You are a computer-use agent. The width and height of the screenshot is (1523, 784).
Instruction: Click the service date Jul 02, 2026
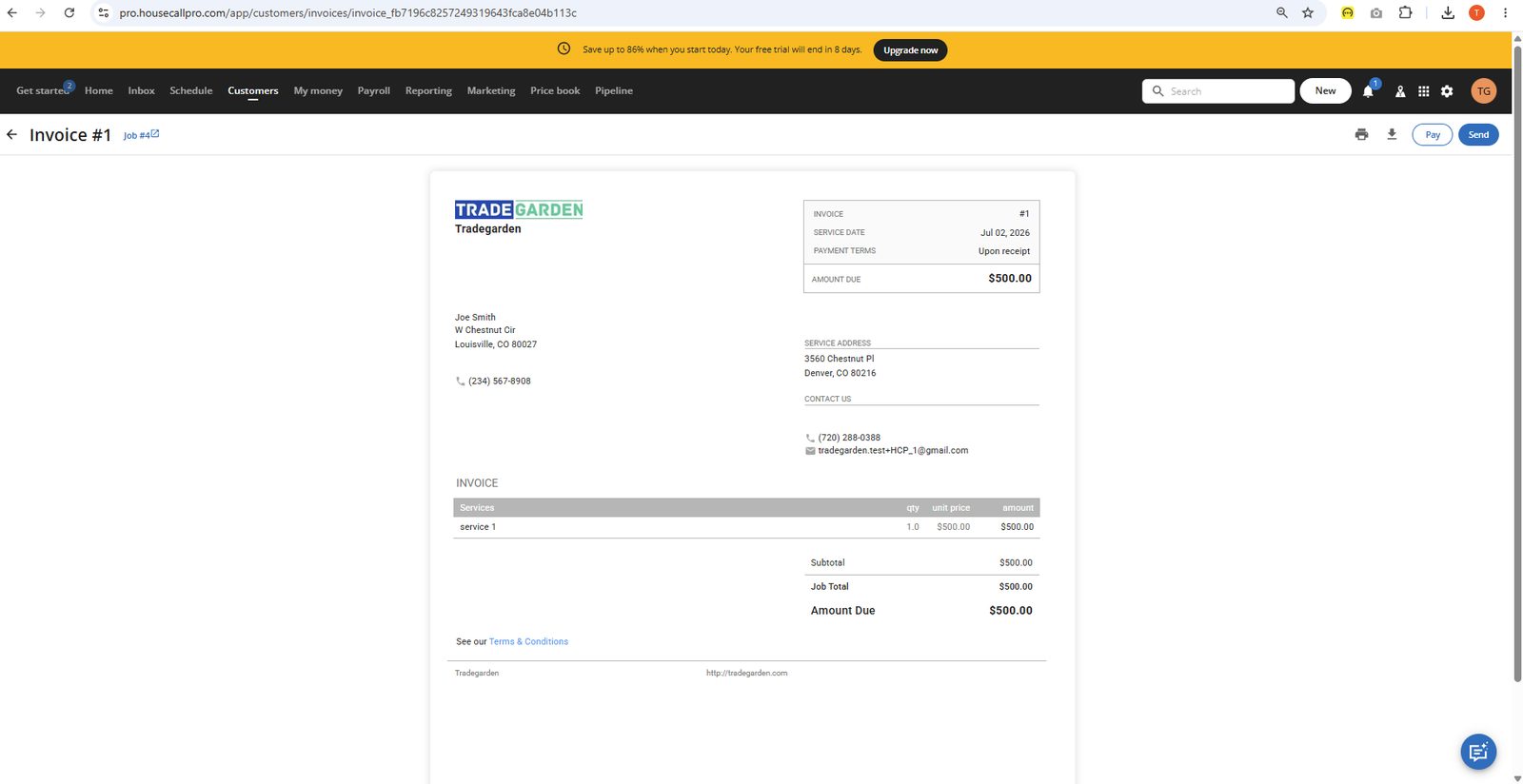pyautogui.click(x=1005, y=232)
